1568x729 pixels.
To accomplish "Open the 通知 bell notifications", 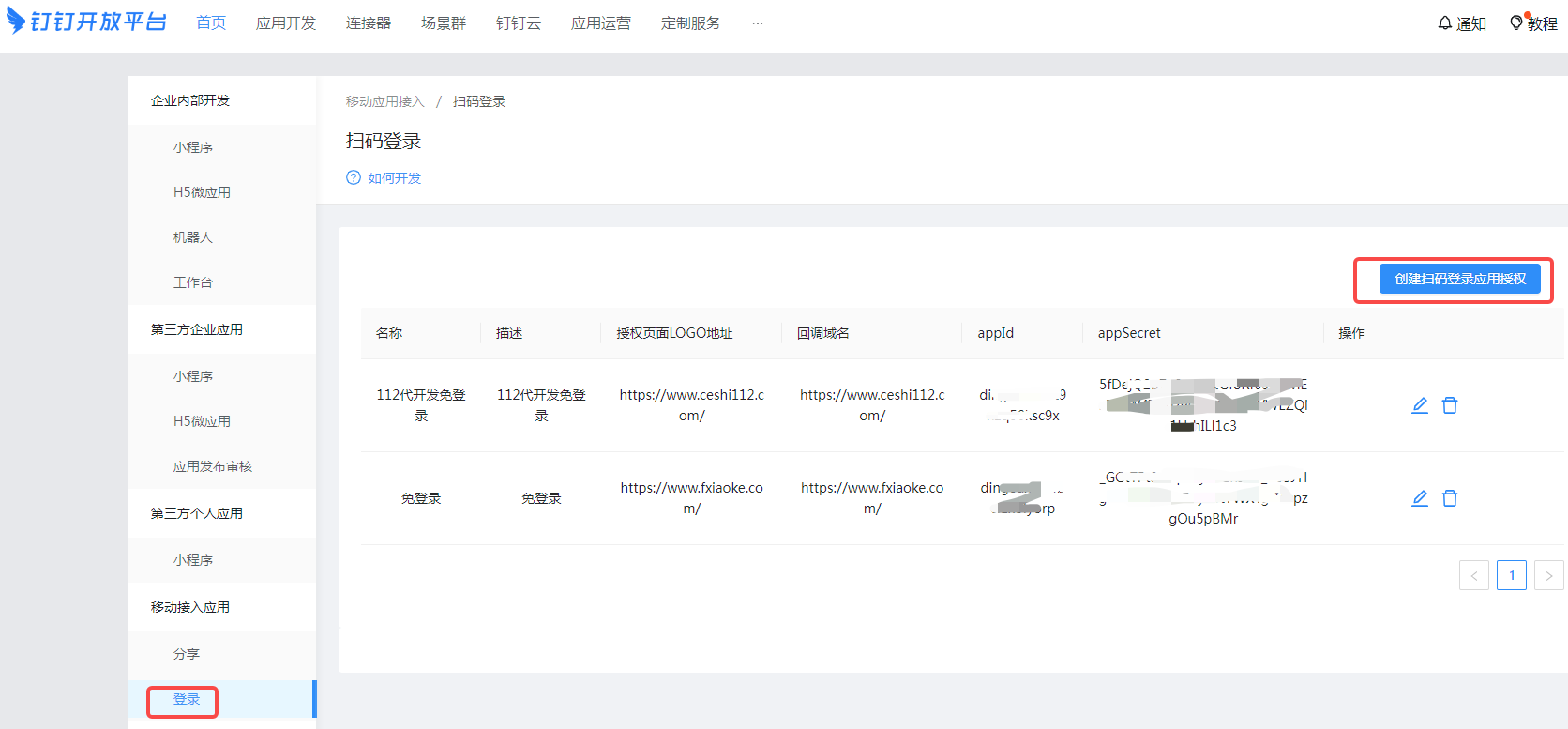I will coord(1461,23).
